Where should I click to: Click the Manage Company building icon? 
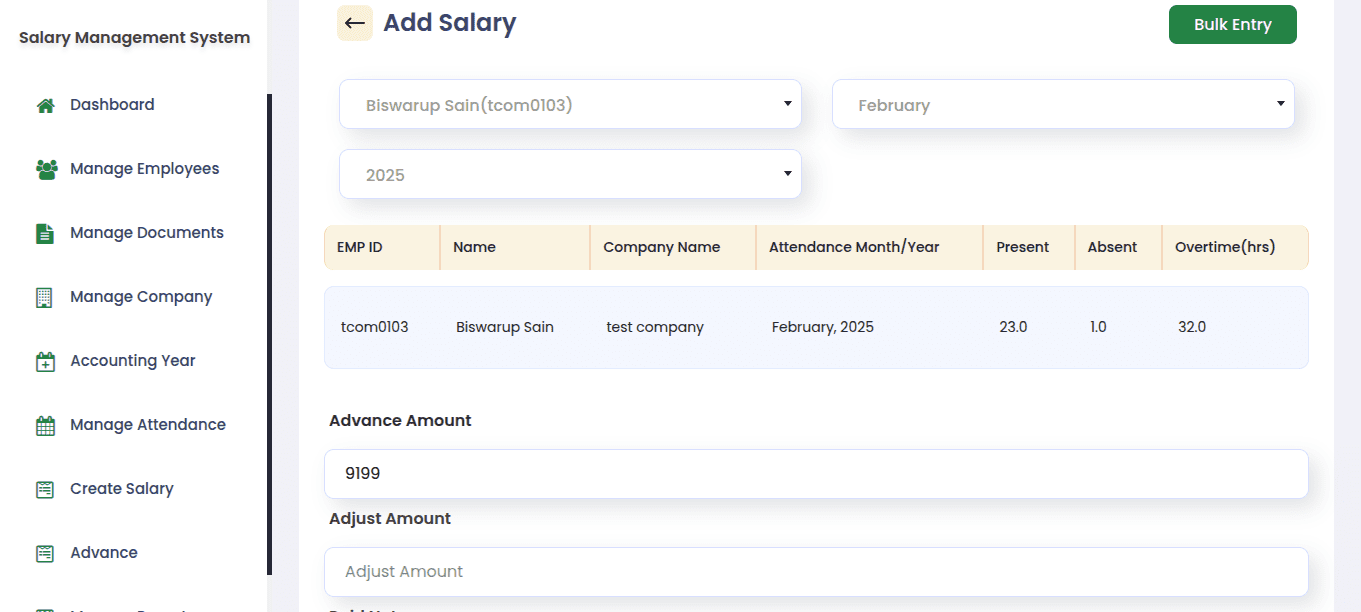click(44, 297)
